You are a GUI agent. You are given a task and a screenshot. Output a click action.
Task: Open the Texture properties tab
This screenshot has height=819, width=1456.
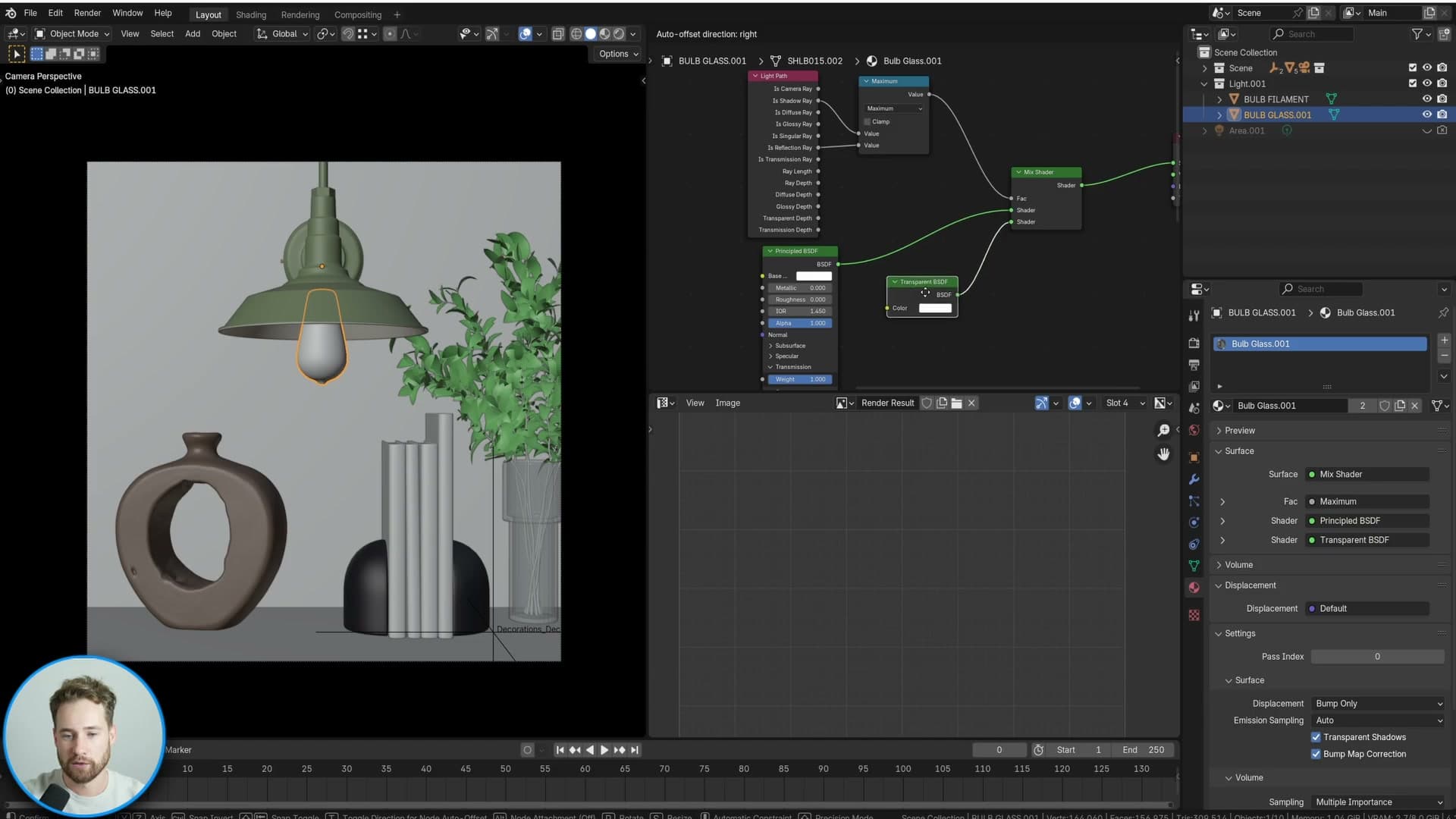click(1194, 615)
